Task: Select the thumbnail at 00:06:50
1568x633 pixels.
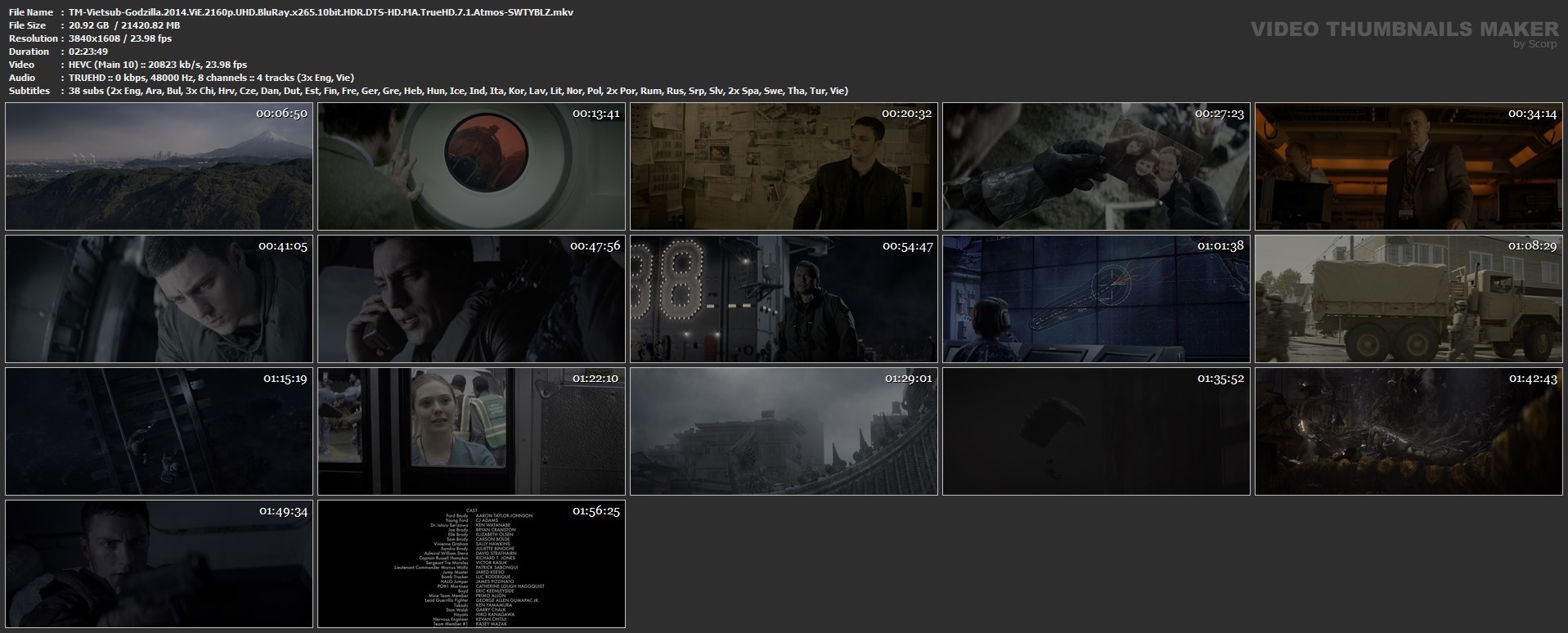Action: tap(159, 167)
